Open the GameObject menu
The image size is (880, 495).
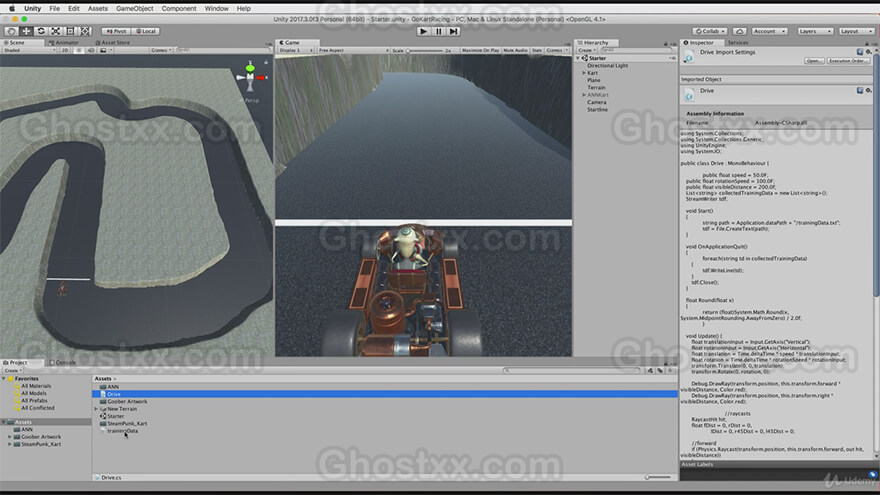tap(135, 8)
